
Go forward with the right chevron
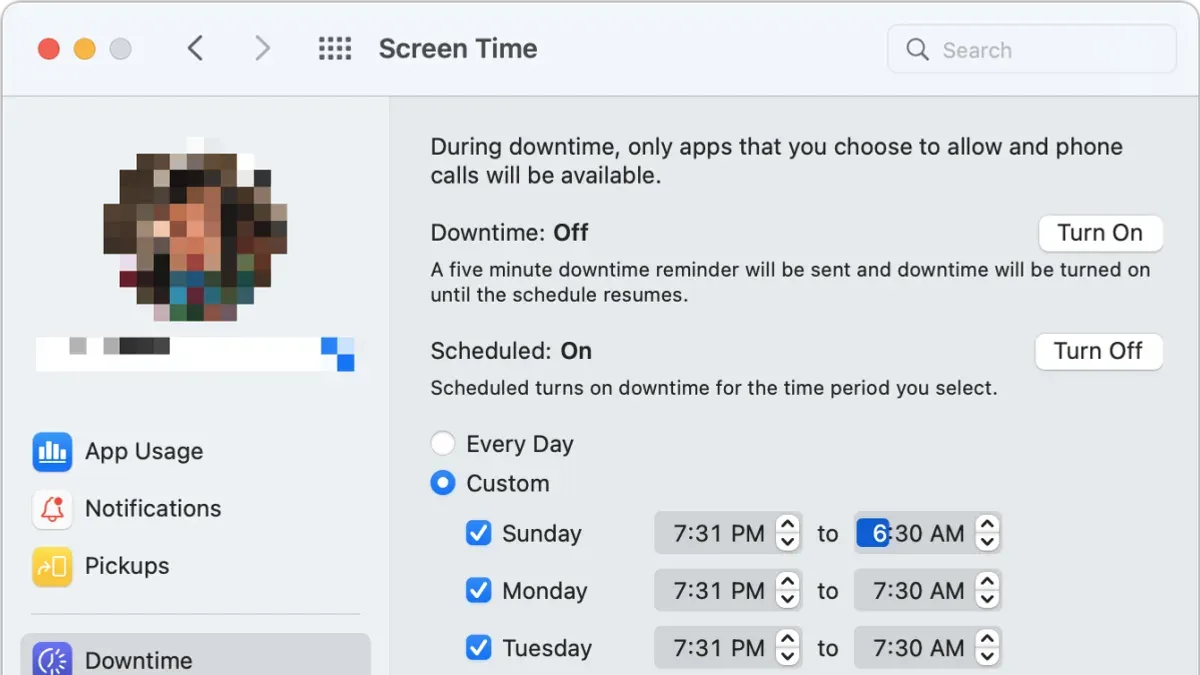pyautogui.click(x=262, y=48)
